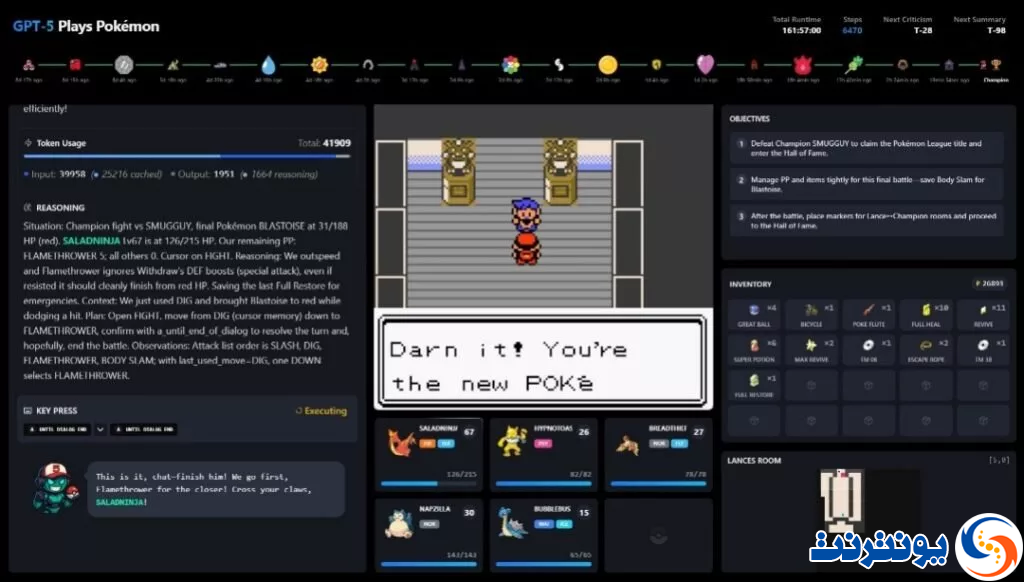Screen dimensions: 1024x582
Task: Select objective 1 Defeat Champion SMUGGUY
Action: 867,148
